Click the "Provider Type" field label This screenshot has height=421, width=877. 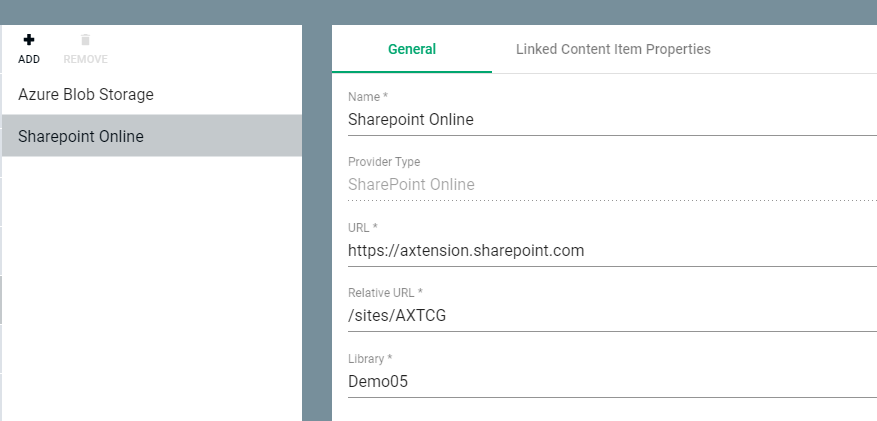click(384, 162)
